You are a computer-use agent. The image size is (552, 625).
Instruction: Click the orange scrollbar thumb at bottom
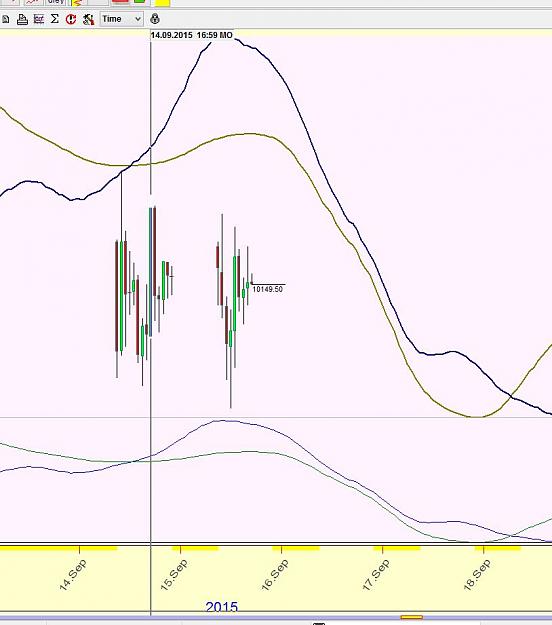[x=412, y=617]
